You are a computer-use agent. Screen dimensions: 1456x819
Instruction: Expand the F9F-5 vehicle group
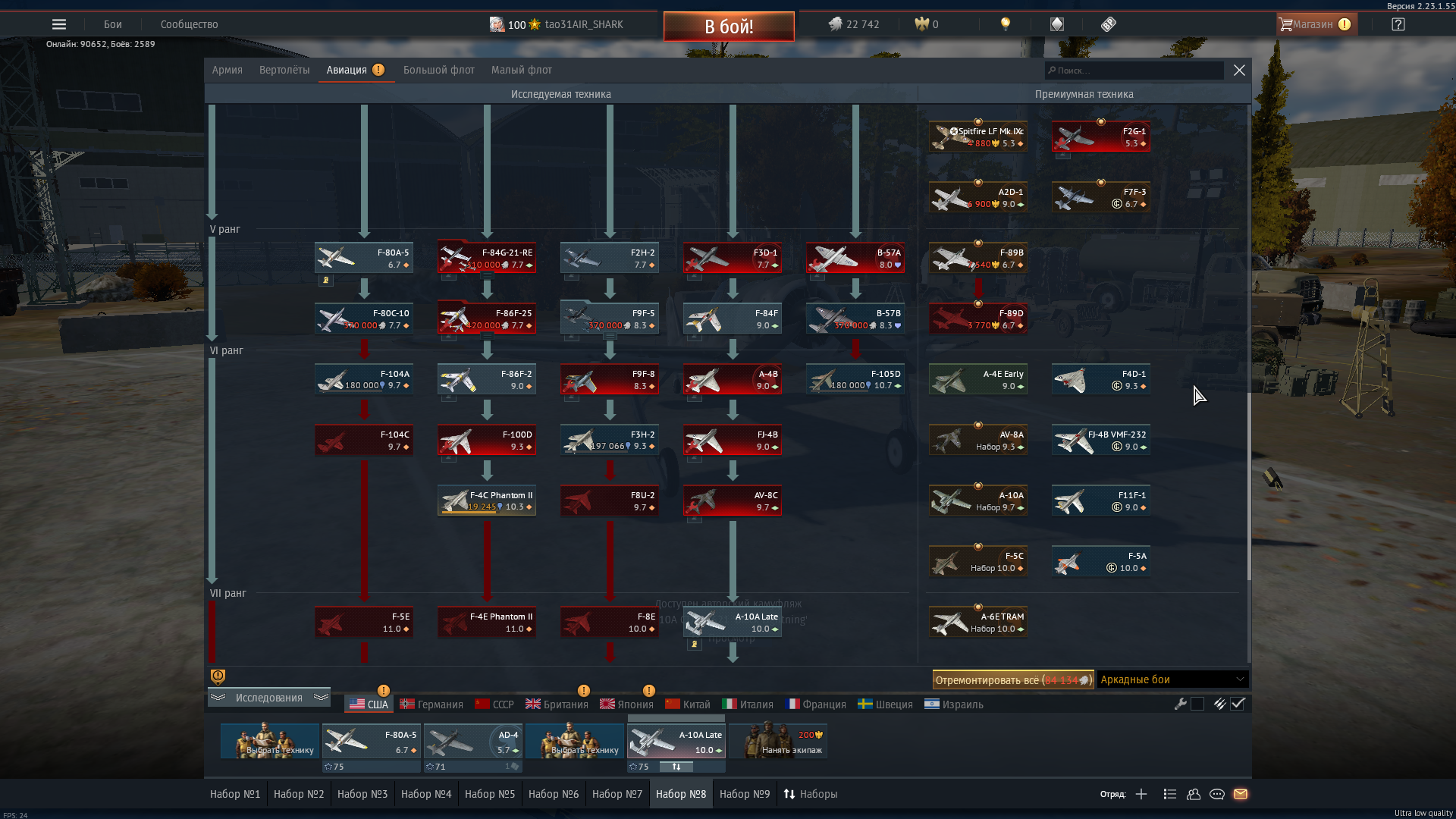point(610,337)
